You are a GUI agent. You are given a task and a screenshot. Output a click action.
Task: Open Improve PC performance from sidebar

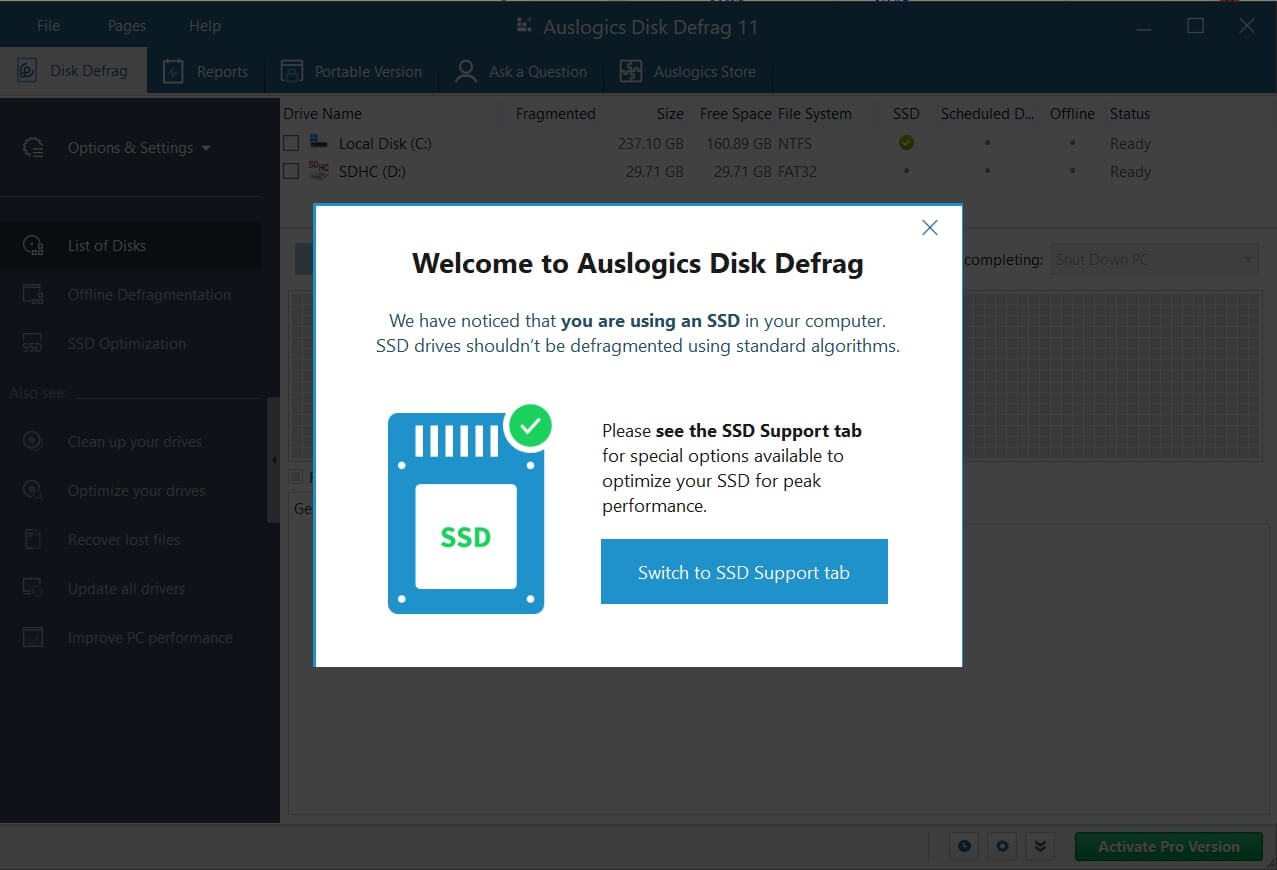(x=149, y=638)
